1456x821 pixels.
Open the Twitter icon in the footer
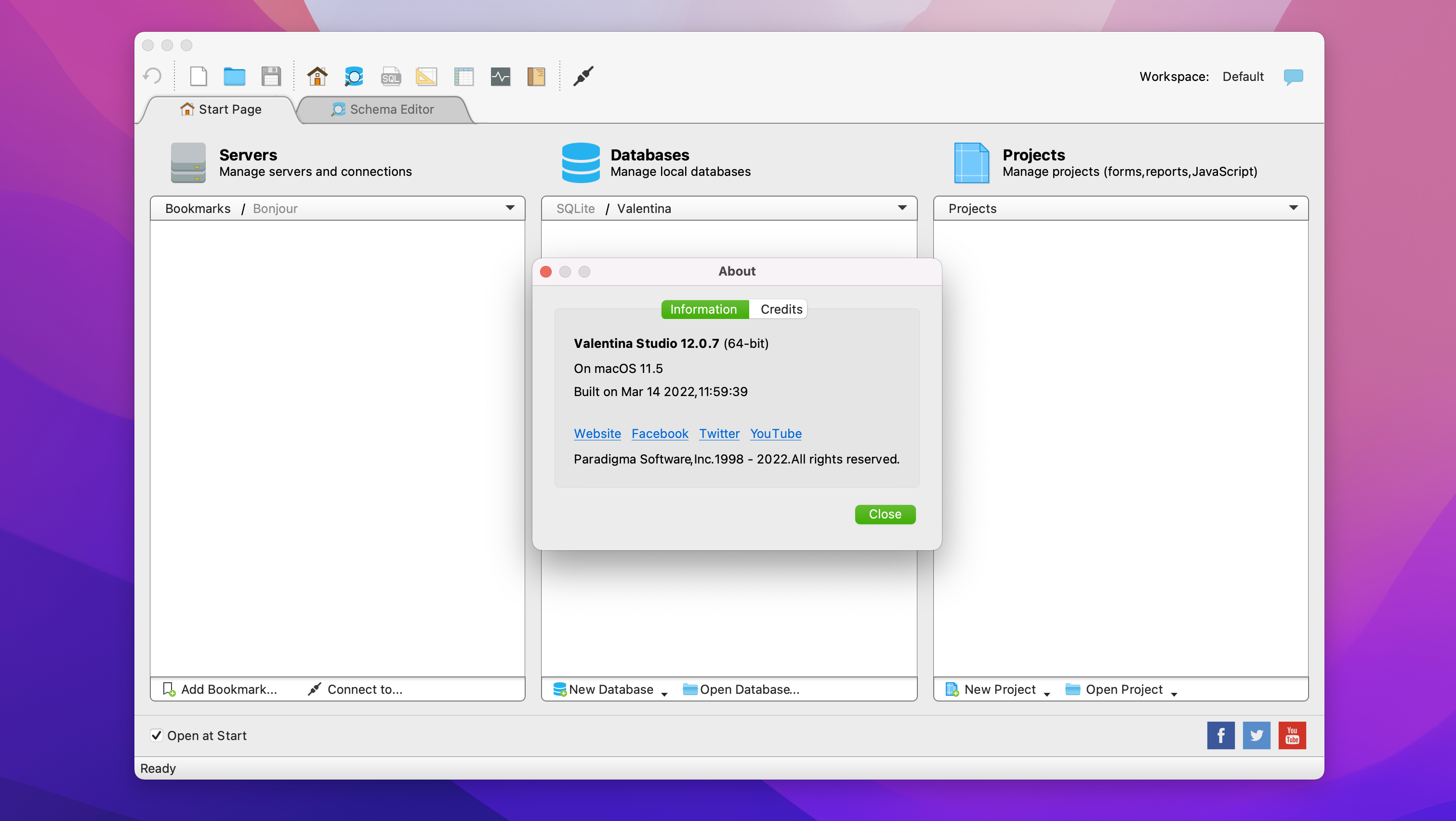pos(1257,735)
